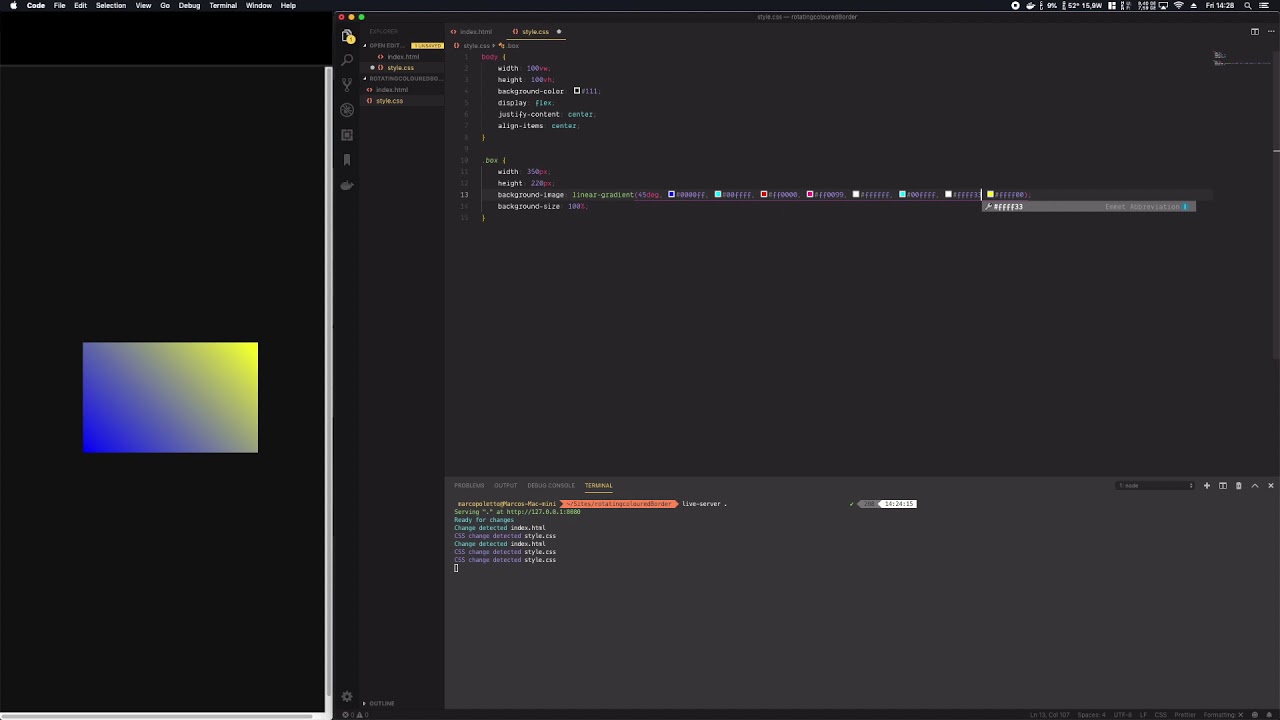Open the Wi-Fi menu bar icon
Screen dimensions: 1280x720
point(1178,5)
